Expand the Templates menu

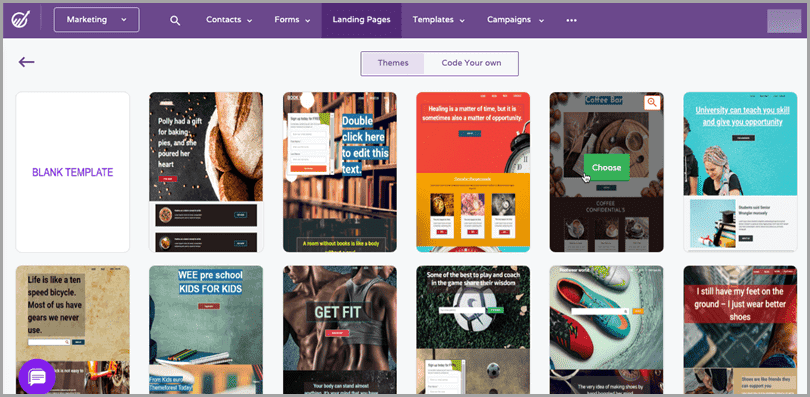pyautogui.click(x=438, y=20)
